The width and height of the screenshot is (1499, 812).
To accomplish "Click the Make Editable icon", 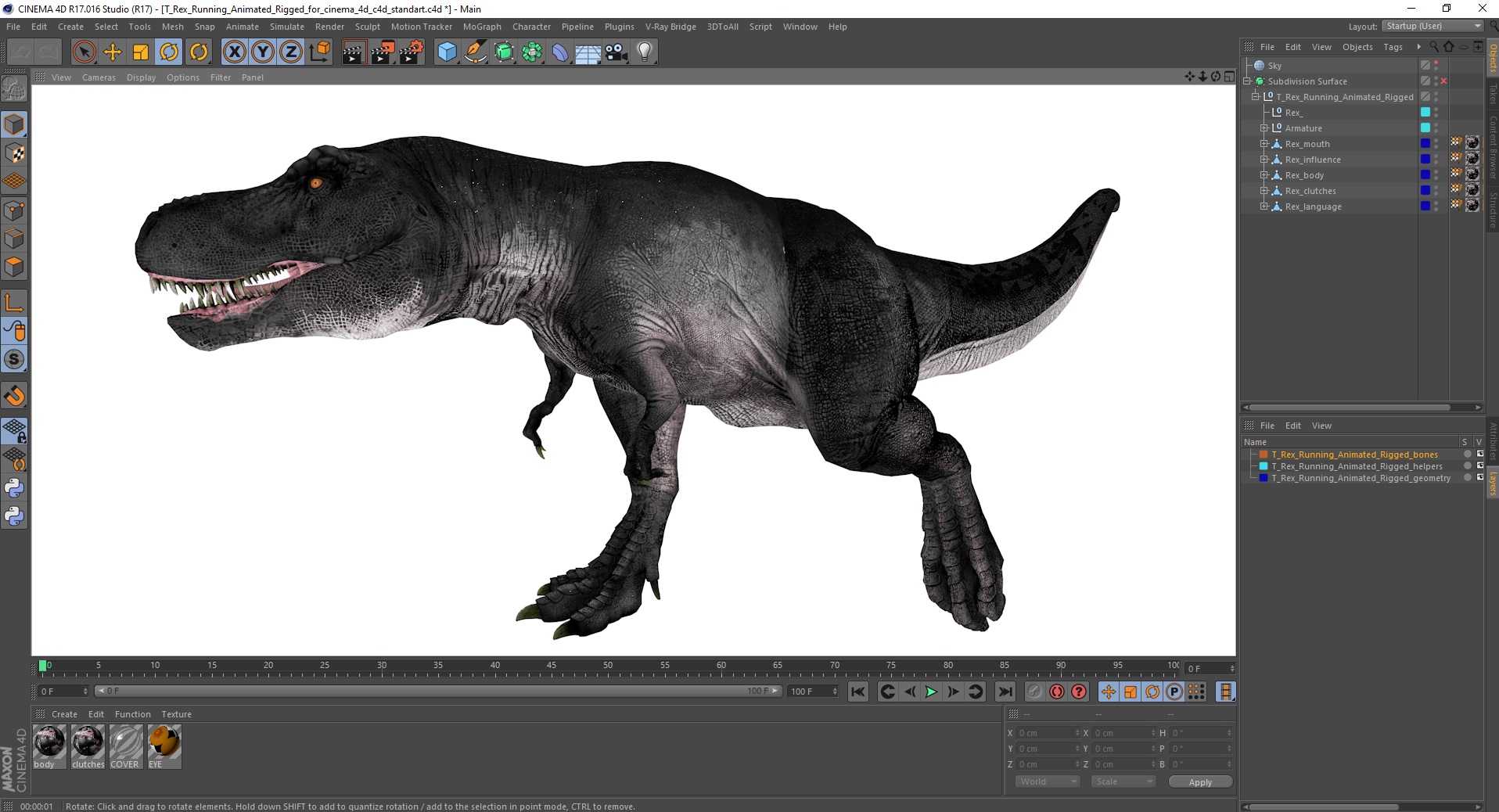I will click(14, 89).
